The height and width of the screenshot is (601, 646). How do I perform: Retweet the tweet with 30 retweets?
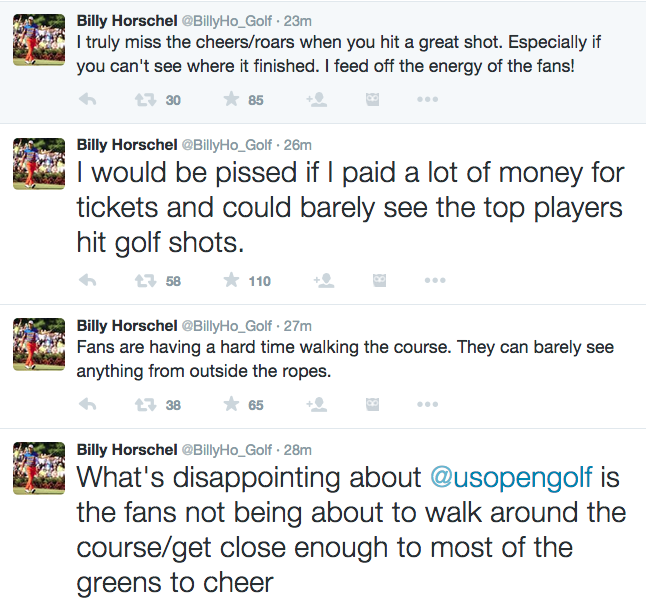(x=146, y=100)
